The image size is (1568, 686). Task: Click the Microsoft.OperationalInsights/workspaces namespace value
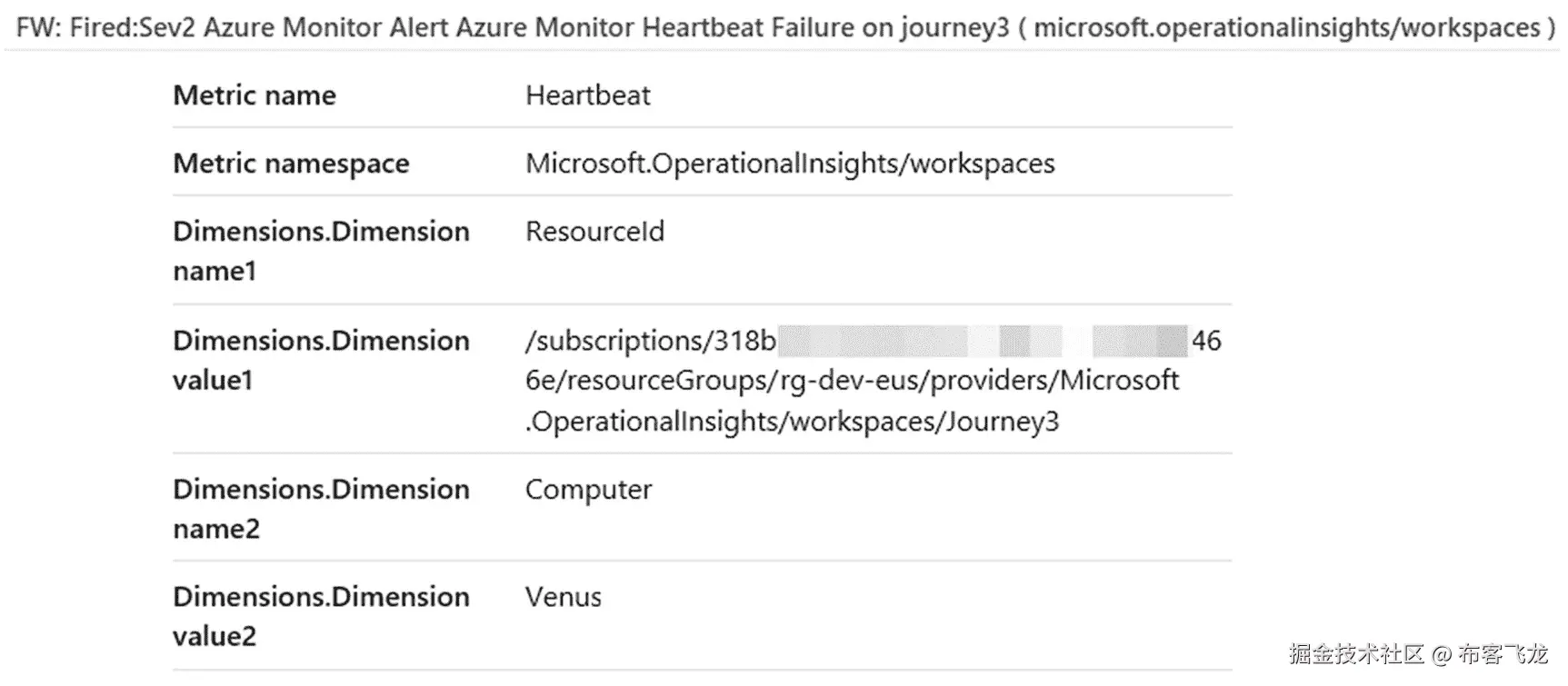790,164
